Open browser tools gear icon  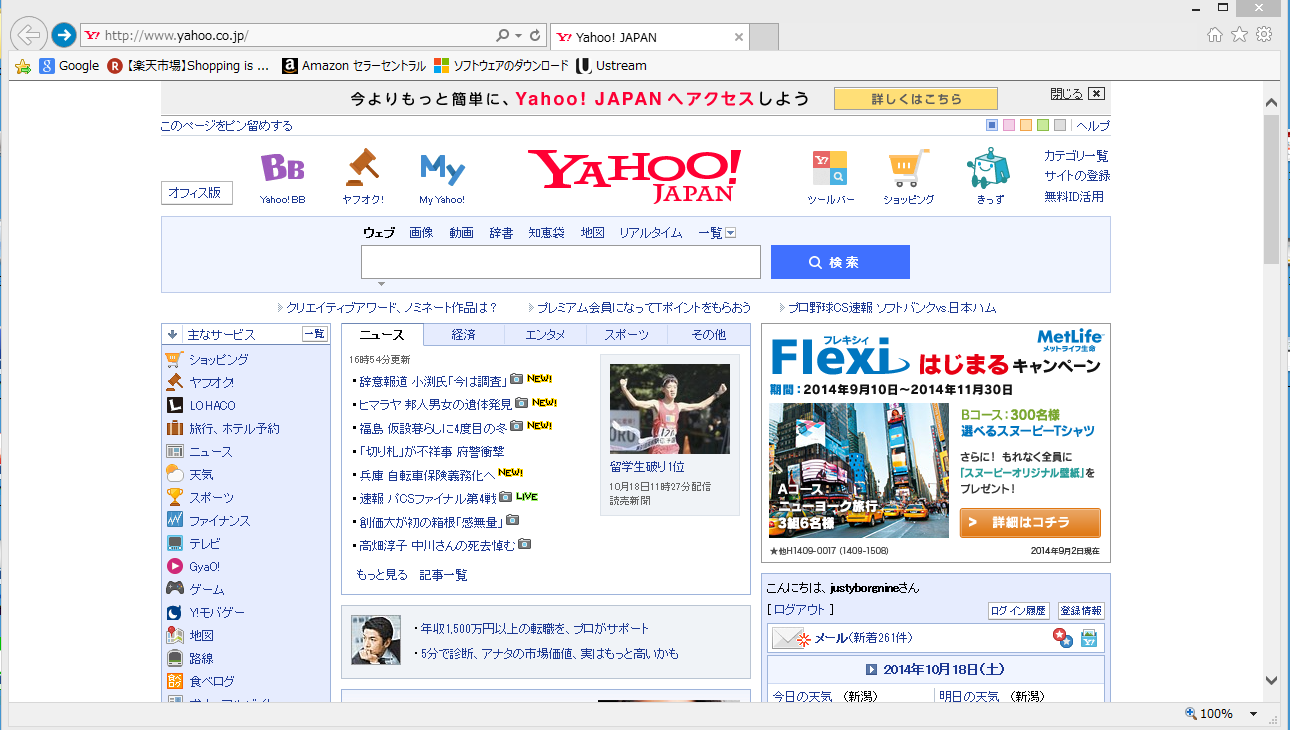1264,35
